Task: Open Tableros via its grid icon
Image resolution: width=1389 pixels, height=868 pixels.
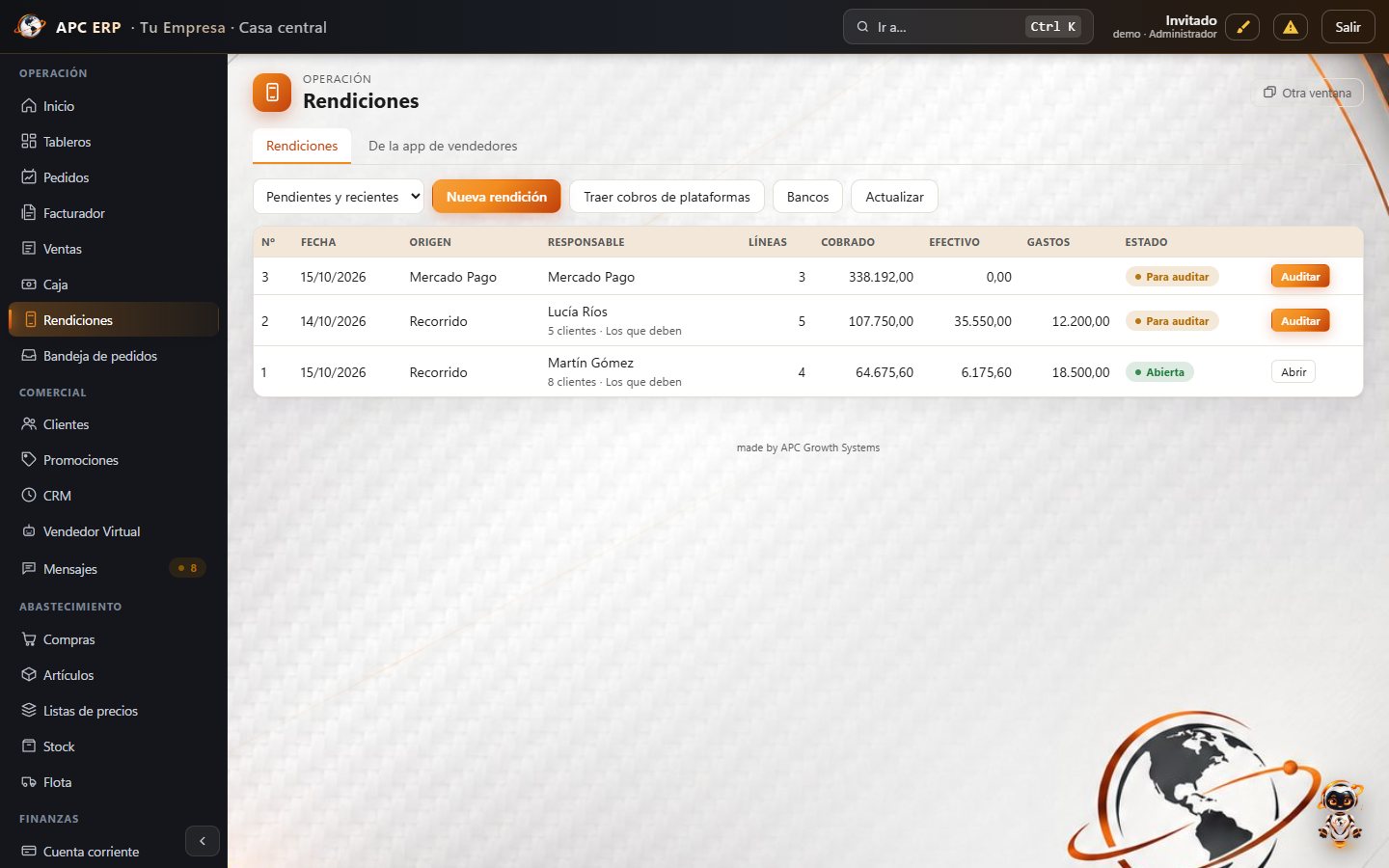Action: pos(29,142)
